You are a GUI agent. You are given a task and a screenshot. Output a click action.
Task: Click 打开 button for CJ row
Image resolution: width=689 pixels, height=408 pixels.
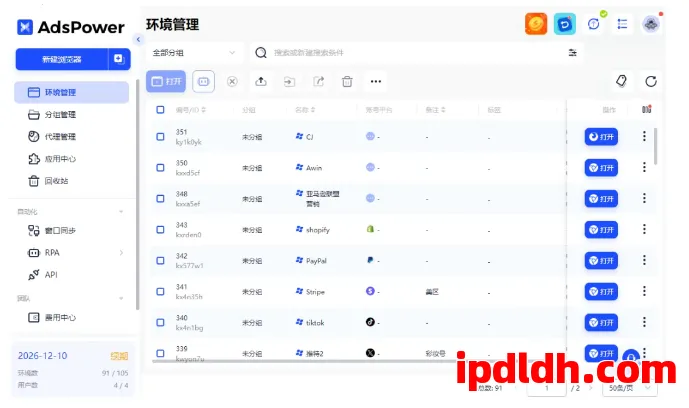[x=601, y=137]
